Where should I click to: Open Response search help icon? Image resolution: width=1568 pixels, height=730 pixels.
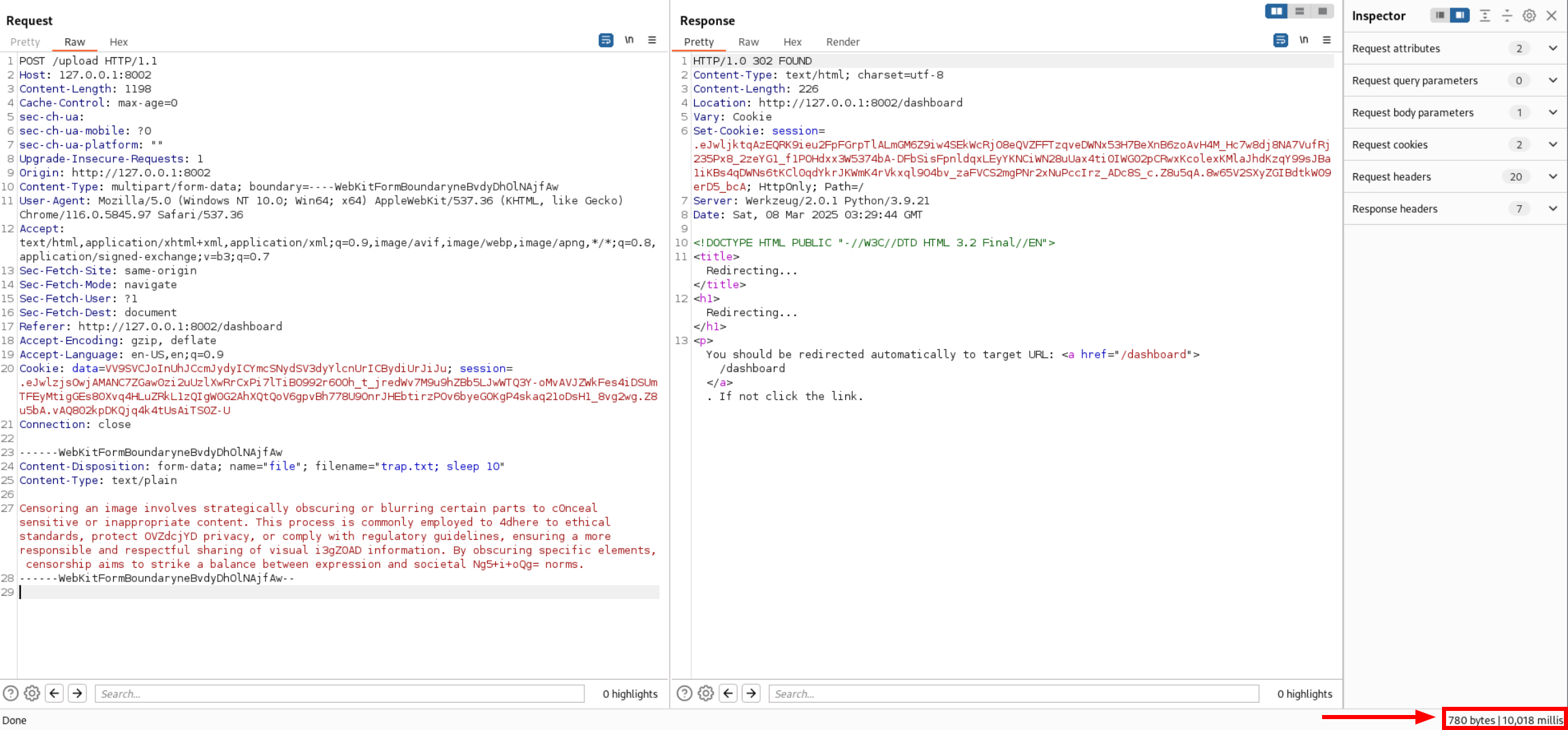pos(685,693)
